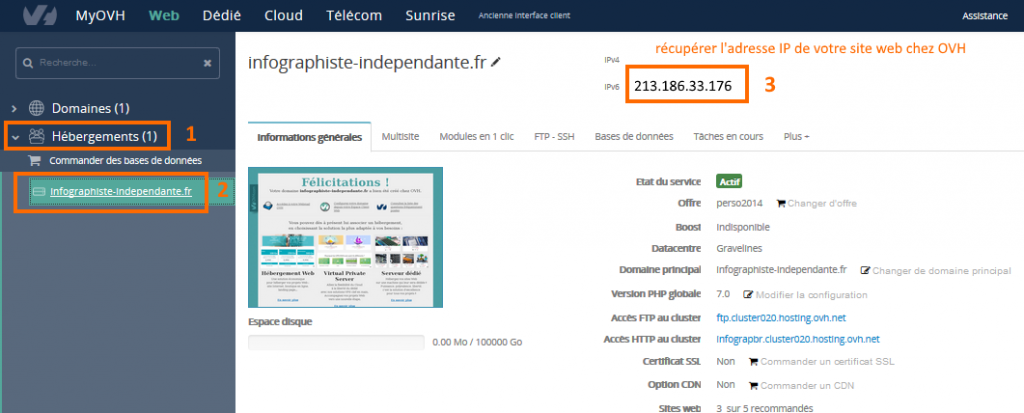Switch to the Télécom section
1024x413 pixels.
point(354,15)
